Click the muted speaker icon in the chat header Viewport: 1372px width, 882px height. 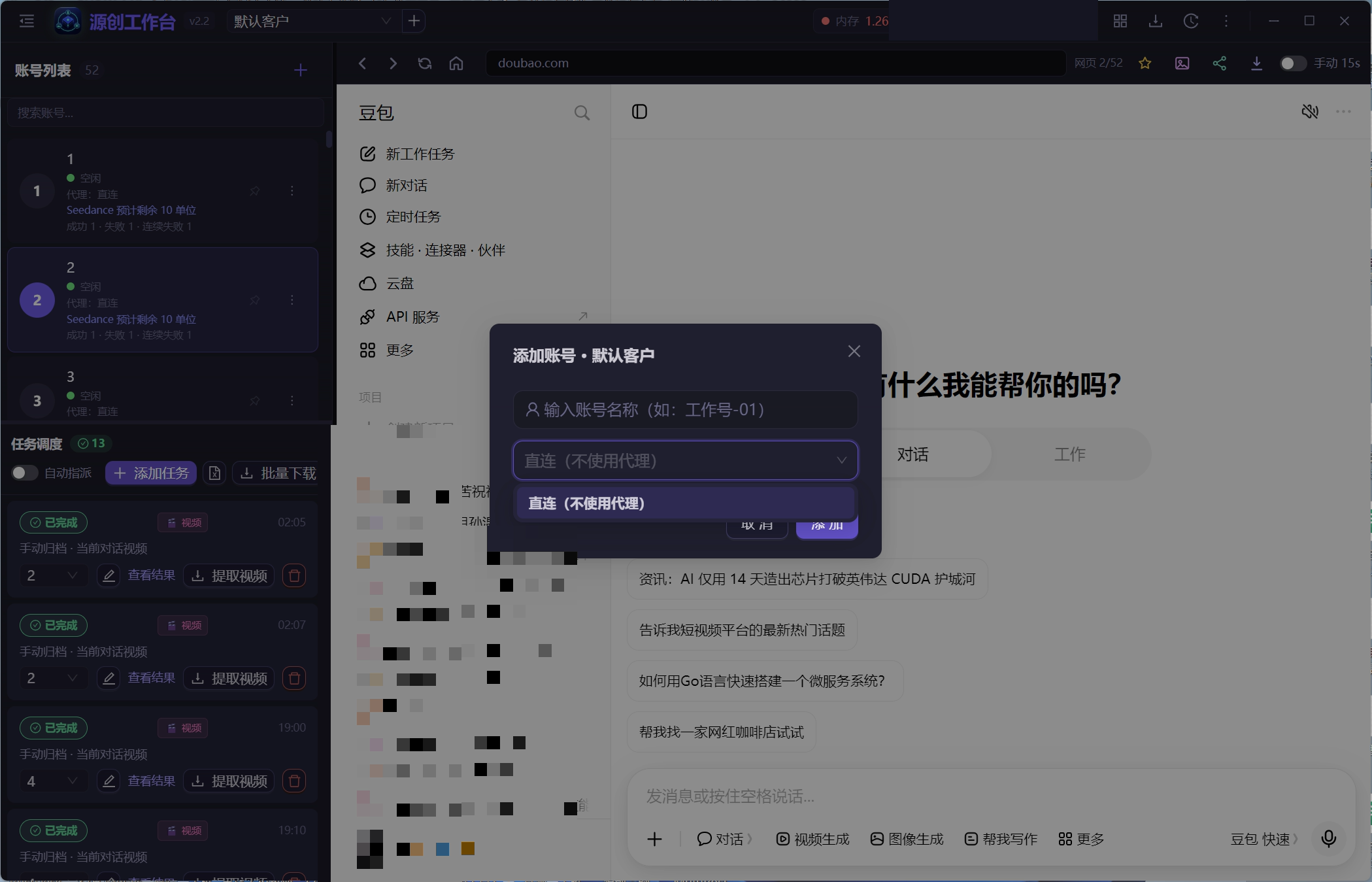pyautogui.click(x=1310, y=112)
